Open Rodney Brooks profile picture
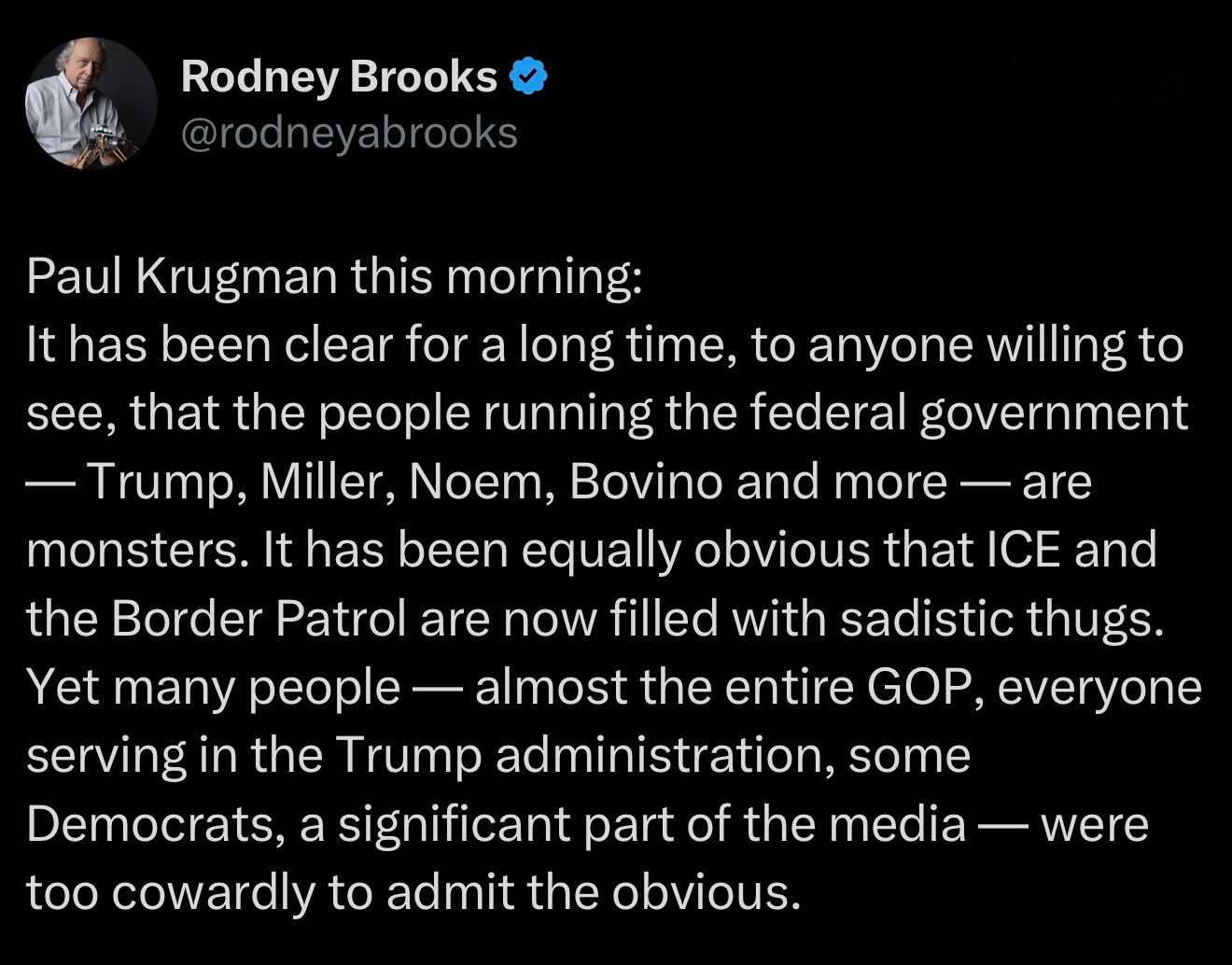The image size is (1232, 965). pos(91,104)
